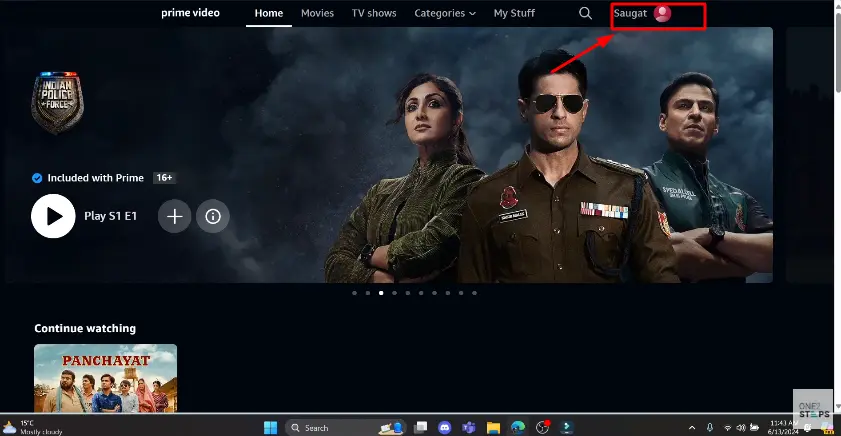This screenshot has width=841, height=436.
Task: Show hidden system tray icons
Action: [692, 428]
